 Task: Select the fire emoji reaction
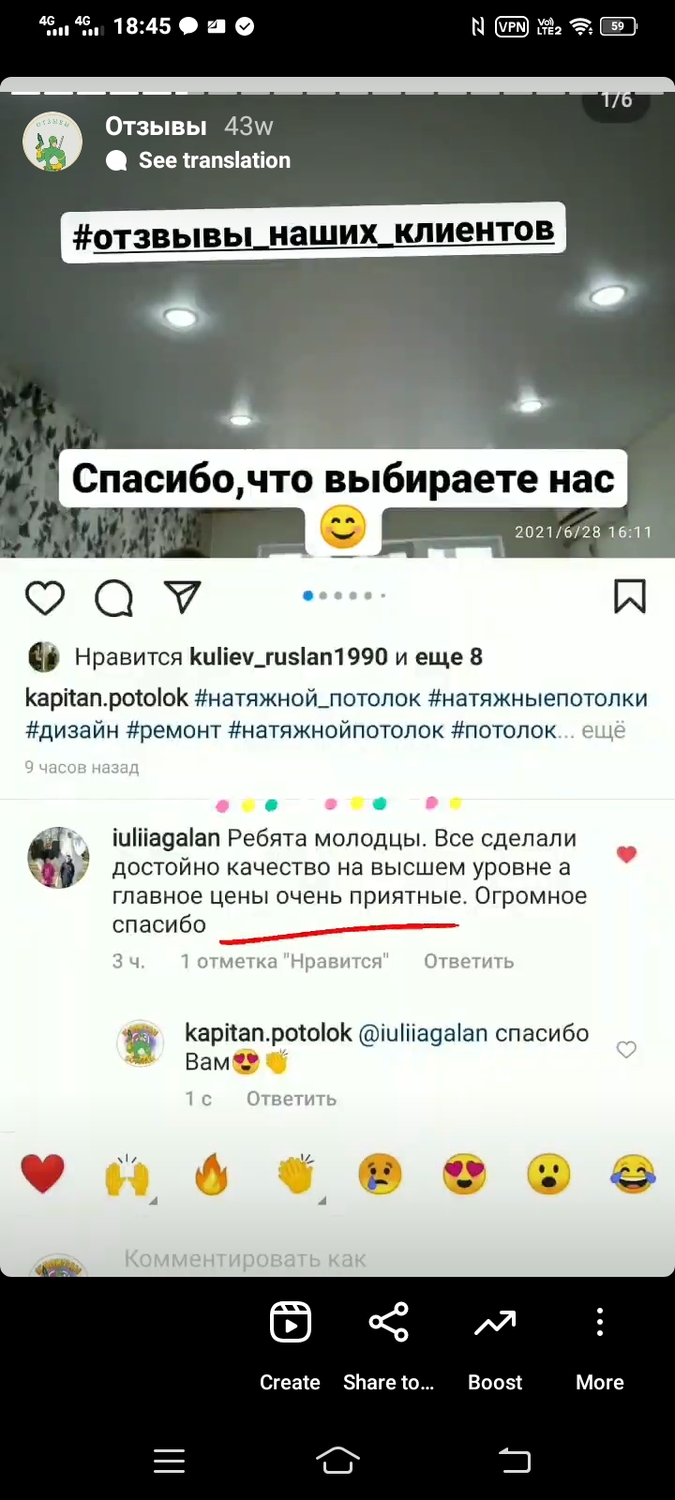[x=212, y=1174]
